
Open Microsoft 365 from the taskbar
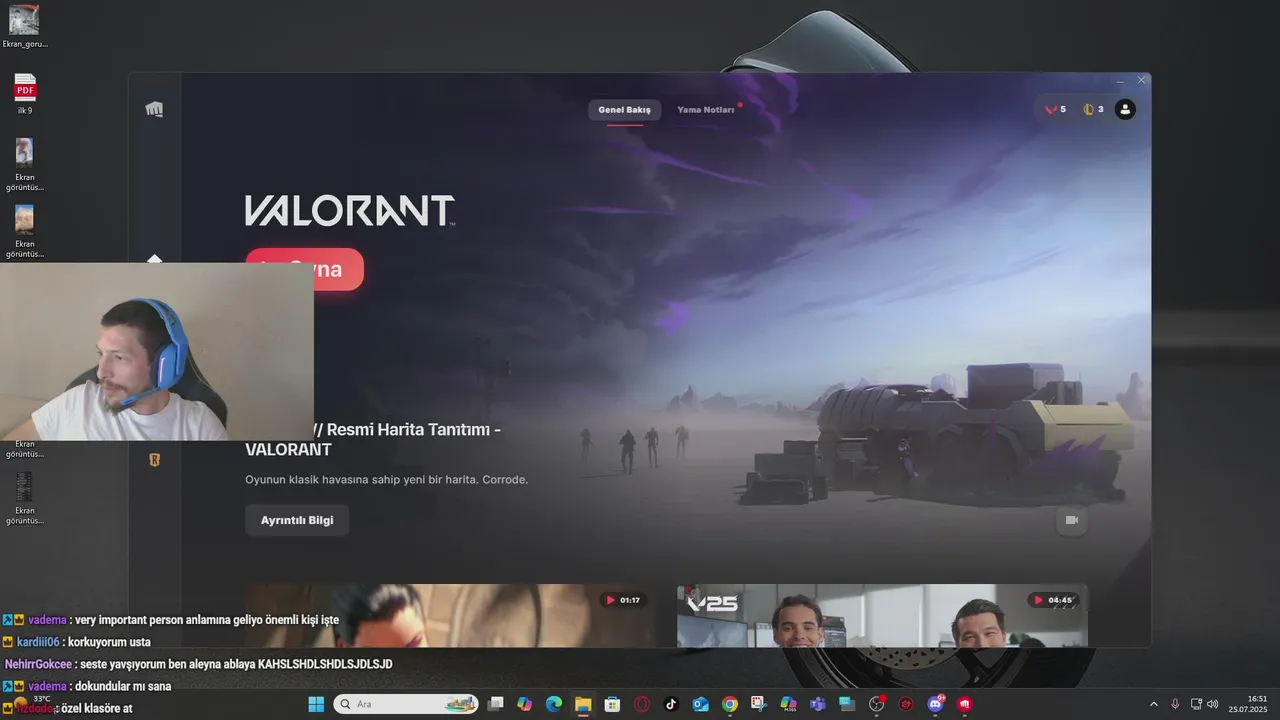tap(788, 704)
